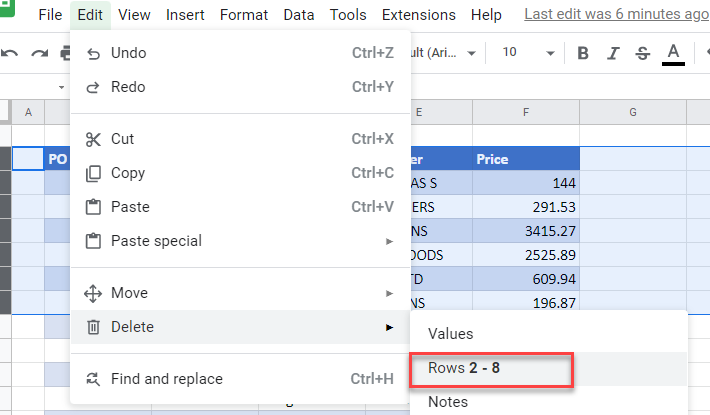Choose Values in Delete submenu
Viewport: 710px width, 415px height.
450,334
